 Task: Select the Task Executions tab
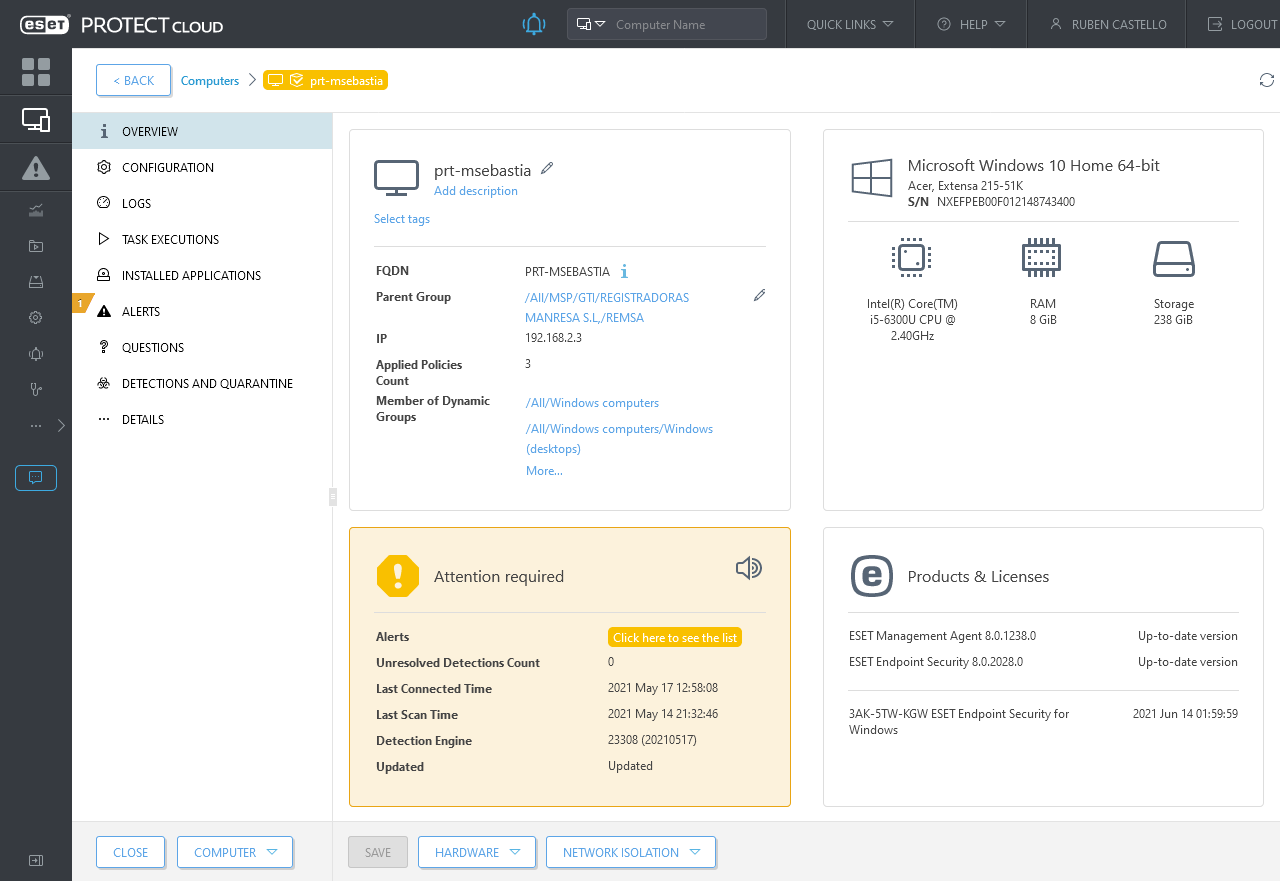(202, 239)
